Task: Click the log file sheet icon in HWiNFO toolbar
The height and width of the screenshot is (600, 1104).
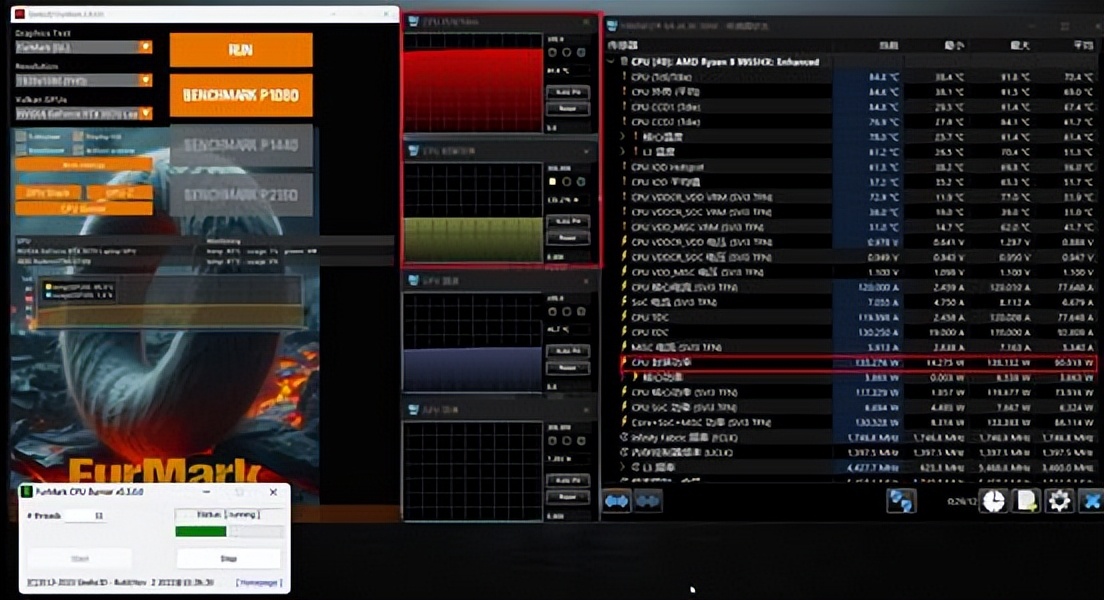Action: tap(1027, 501)
